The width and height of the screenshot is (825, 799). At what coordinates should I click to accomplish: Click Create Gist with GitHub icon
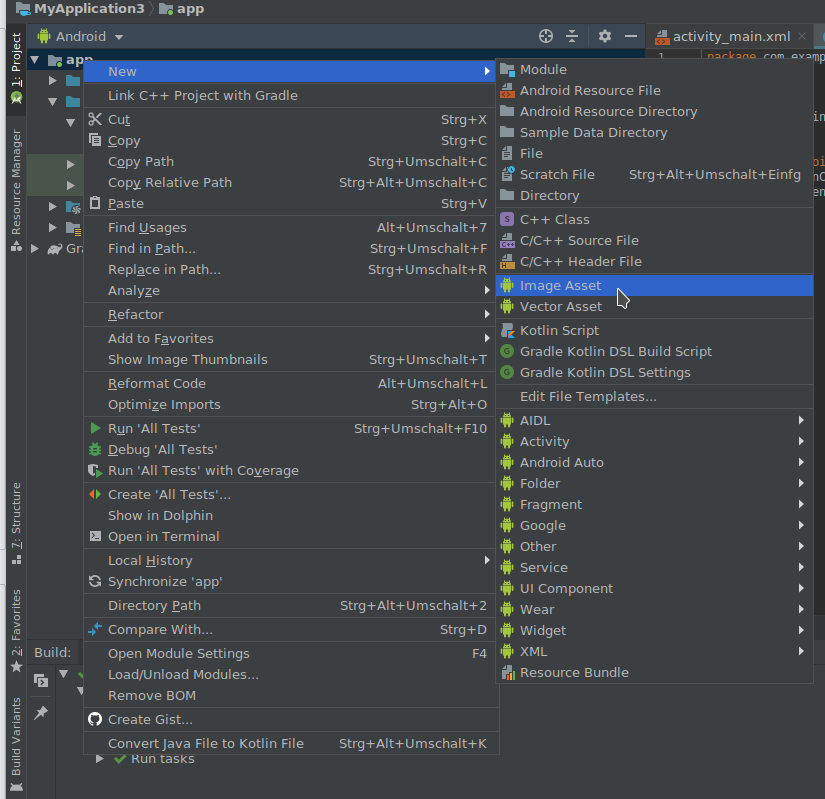click(150, 720)
